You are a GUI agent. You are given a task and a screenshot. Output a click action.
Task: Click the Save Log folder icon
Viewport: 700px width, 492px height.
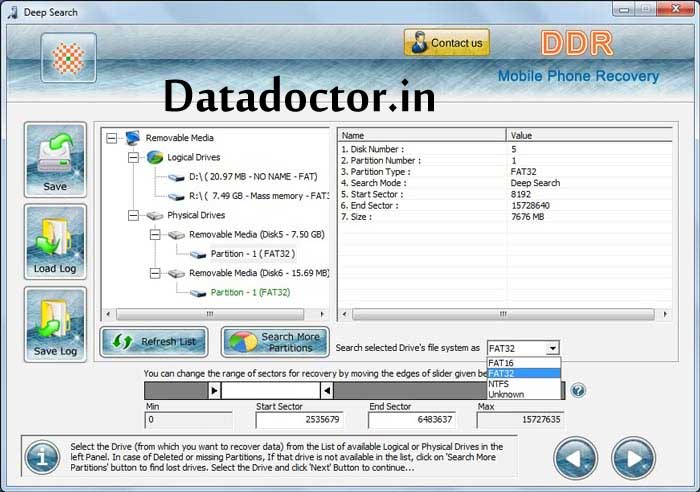pyautogui.click(x=55, y=324)
